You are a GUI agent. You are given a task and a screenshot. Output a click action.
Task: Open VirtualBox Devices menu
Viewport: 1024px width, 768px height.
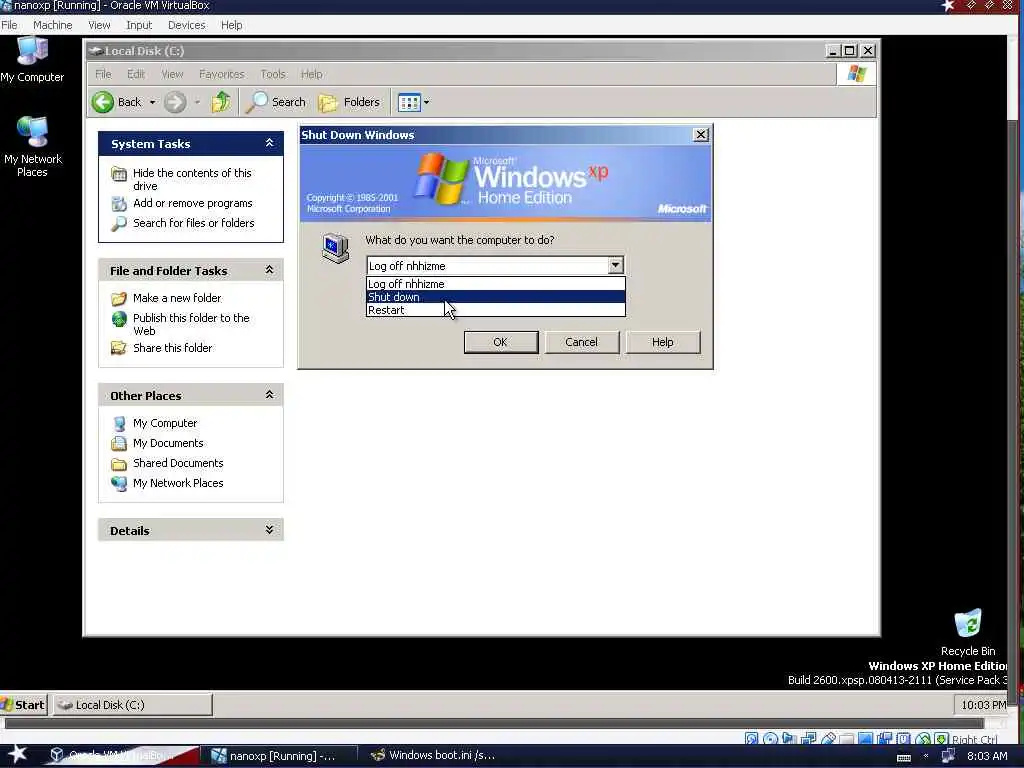(186, 25)
